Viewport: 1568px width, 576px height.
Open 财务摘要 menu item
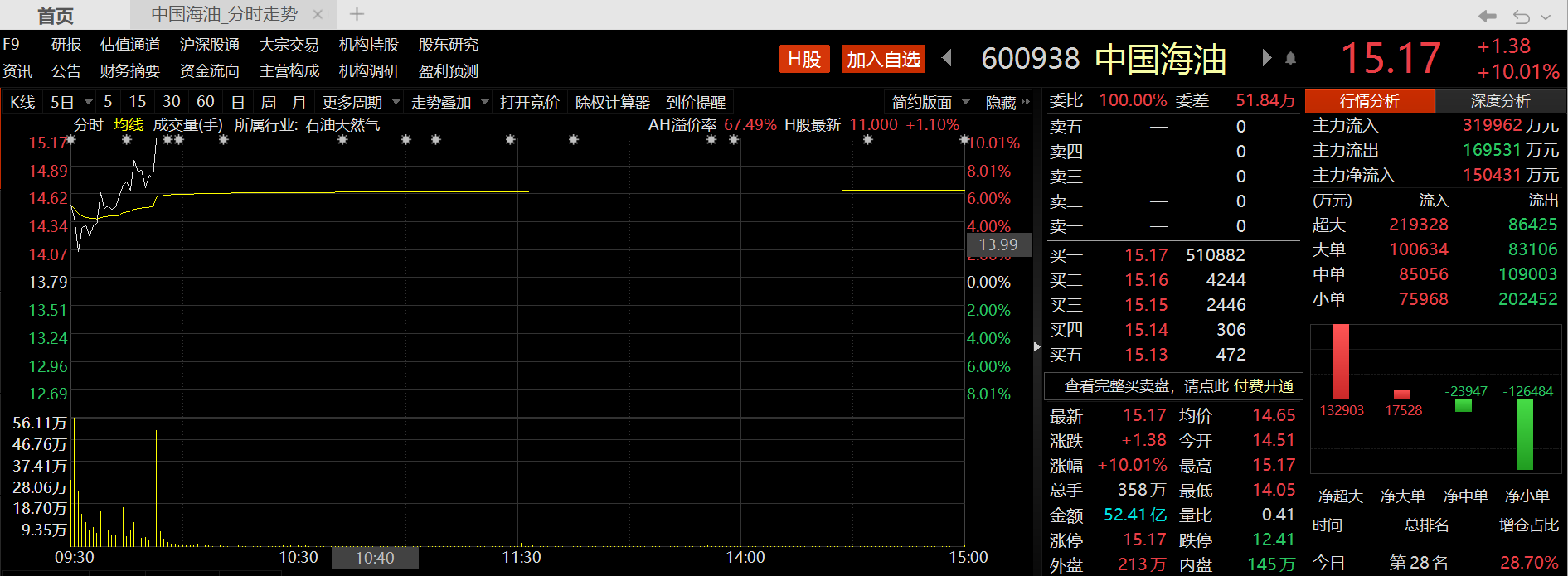coord(130,71)
